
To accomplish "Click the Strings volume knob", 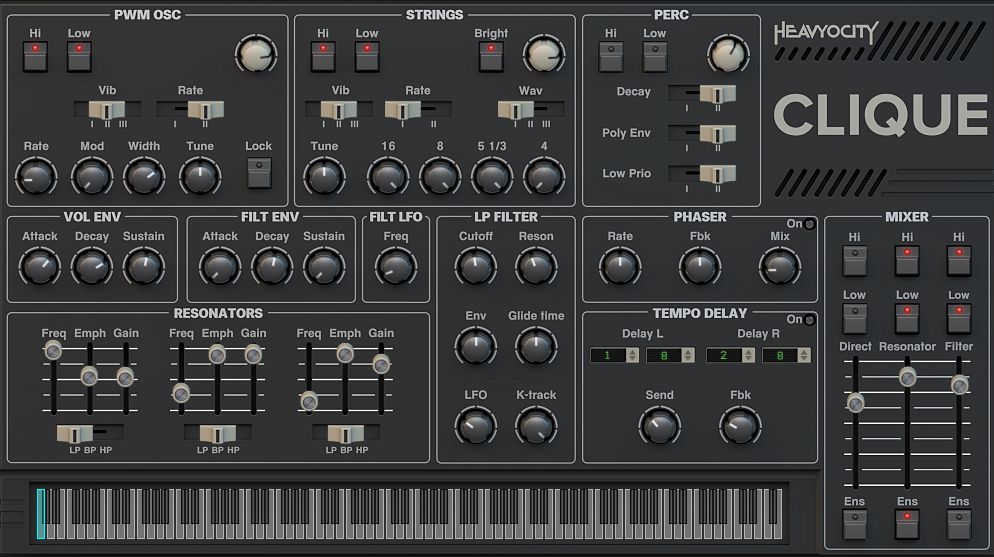I will [544, 54].
